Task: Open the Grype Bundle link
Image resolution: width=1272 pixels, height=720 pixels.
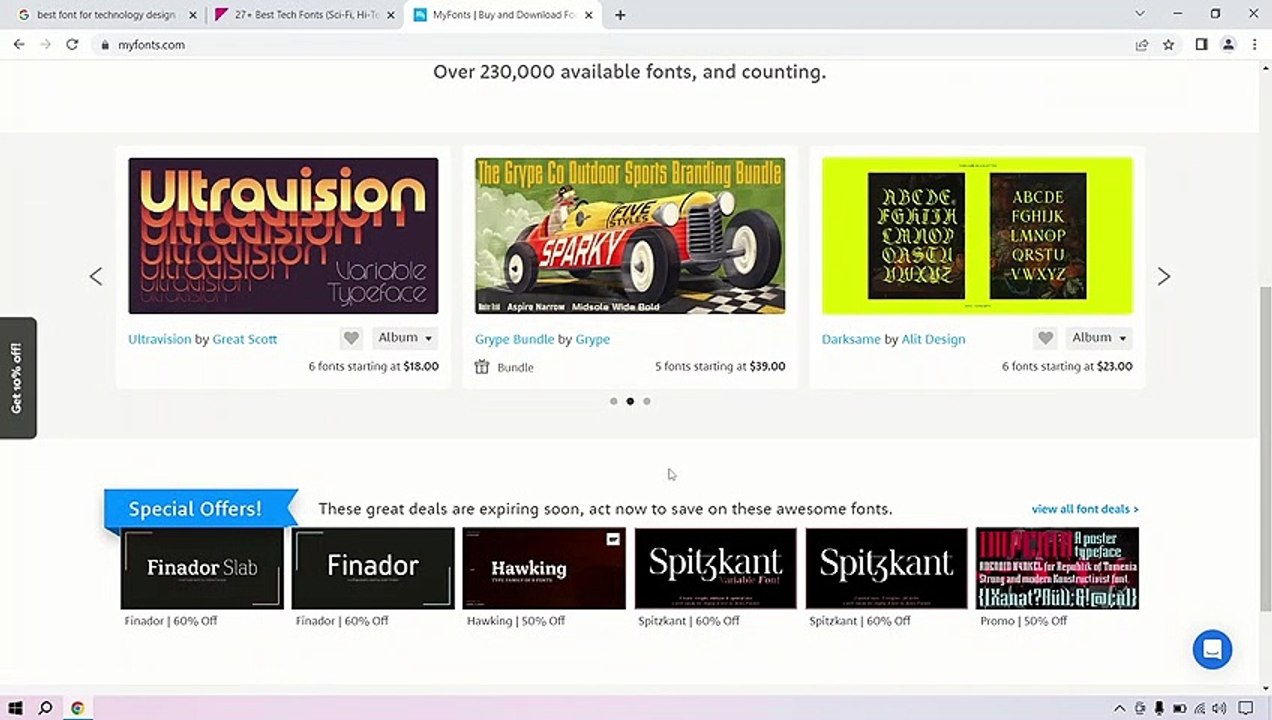Action: 514,339
